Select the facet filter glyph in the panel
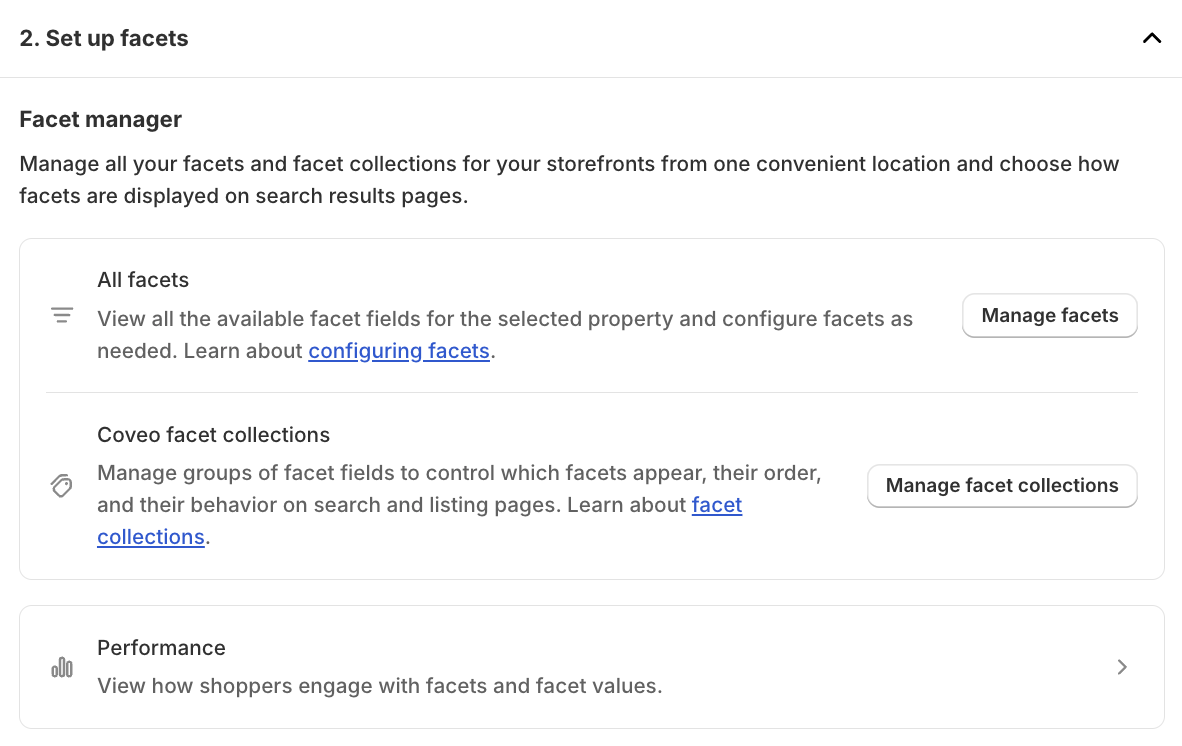The image size is (1182, 746). (x=62, y=315)
